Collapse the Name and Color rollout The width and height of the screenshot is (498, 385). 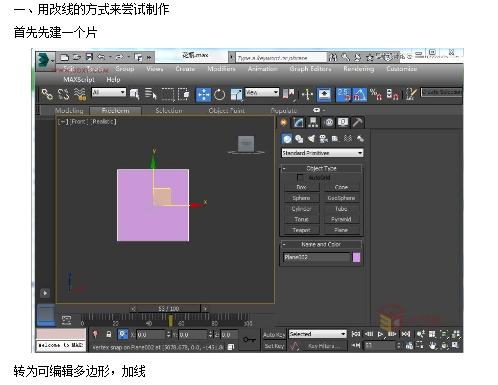coord(321,244)
